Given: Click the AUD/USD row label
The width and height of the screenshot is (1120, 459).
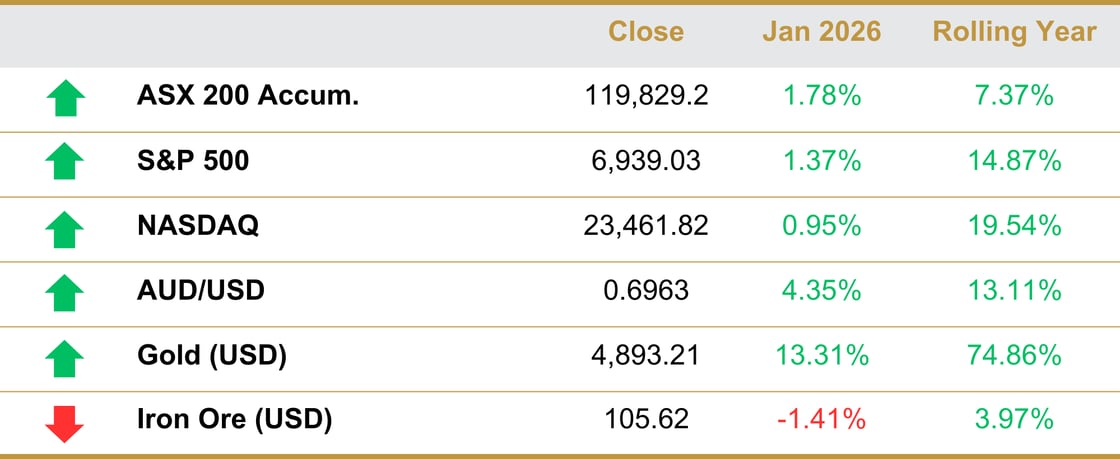Looking at the screenshot, I should [201, 291].
